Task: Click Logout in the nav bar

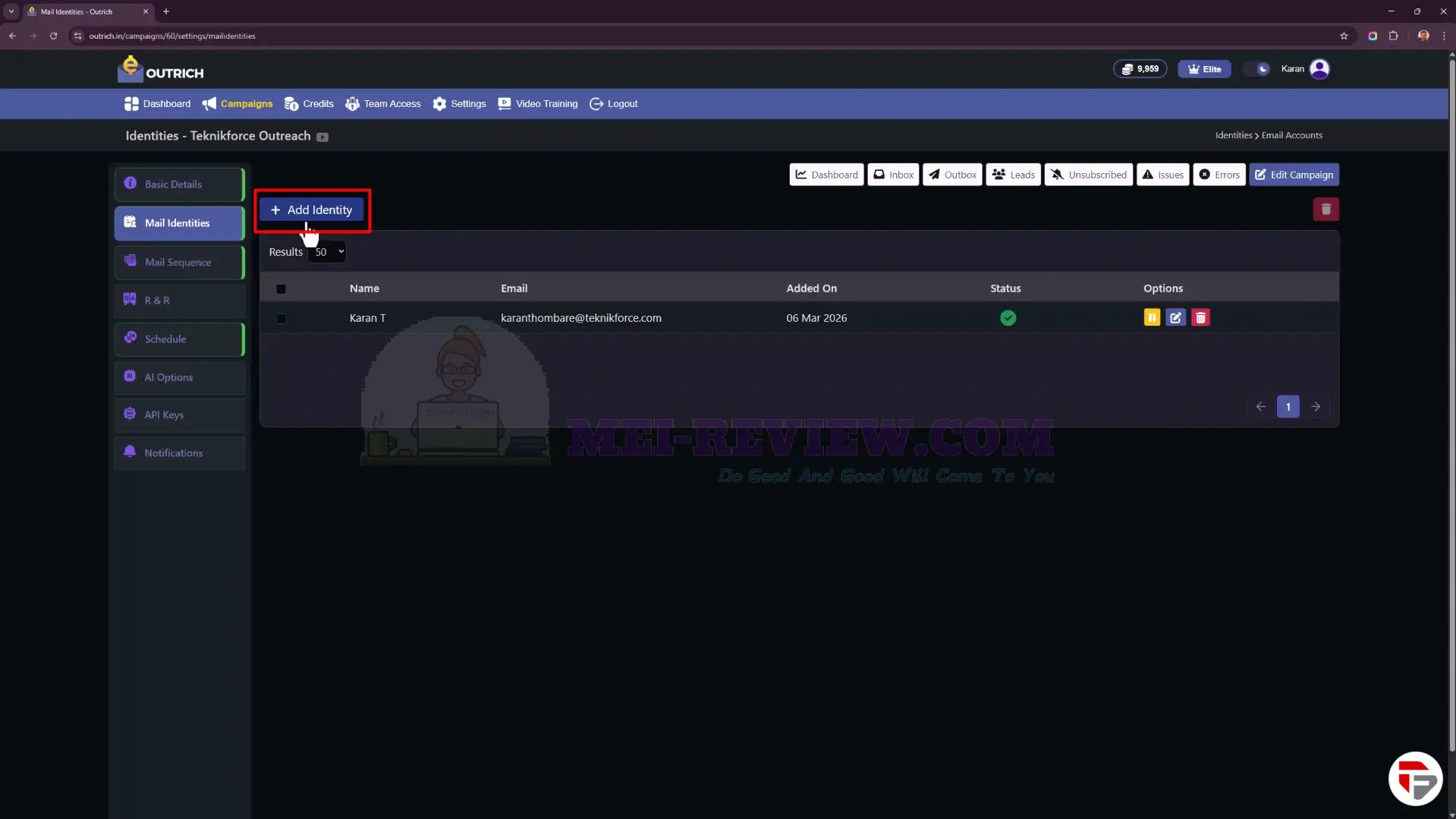Action: (614, 104)
